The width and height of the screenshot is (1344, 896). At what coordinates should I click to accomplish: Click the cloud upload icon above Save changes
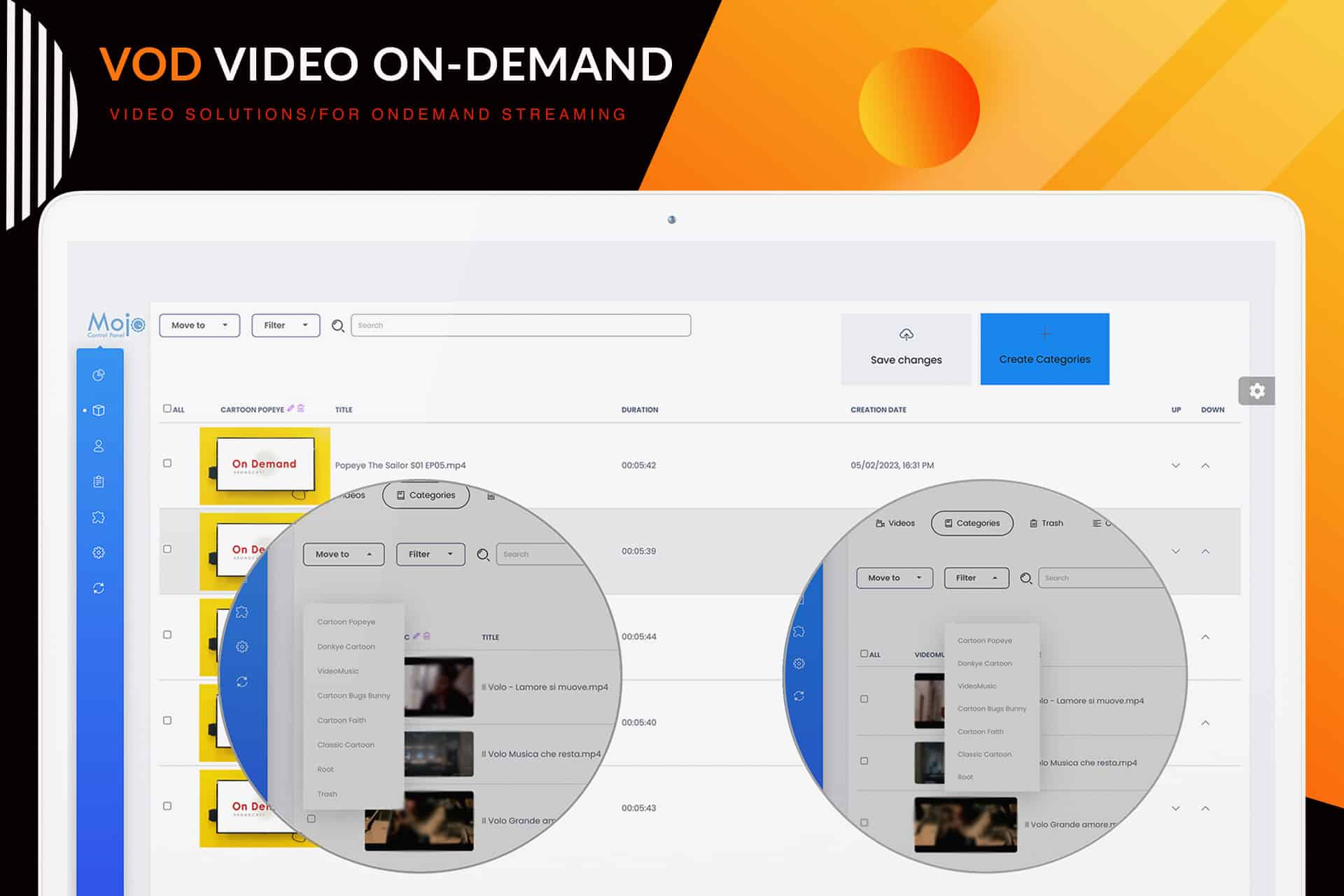[x=906, y=335]
